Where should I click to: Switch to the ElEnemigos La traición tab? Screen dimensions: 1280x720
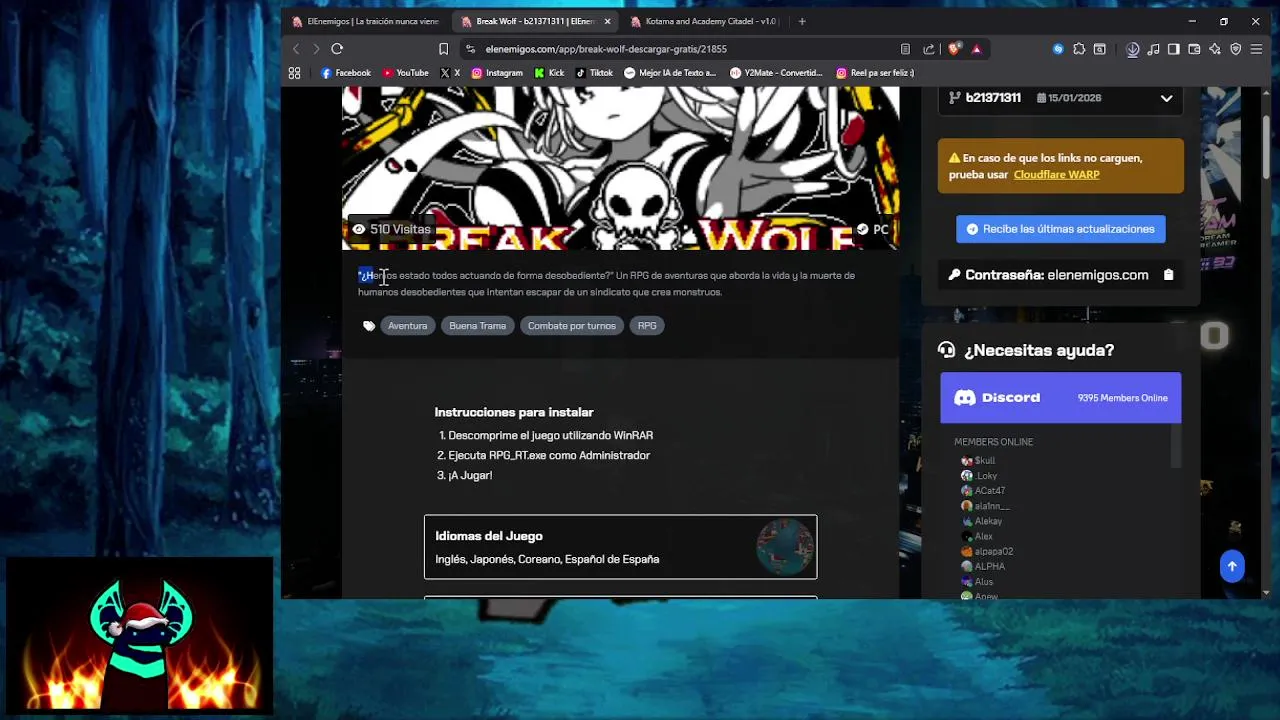[366, 21]
